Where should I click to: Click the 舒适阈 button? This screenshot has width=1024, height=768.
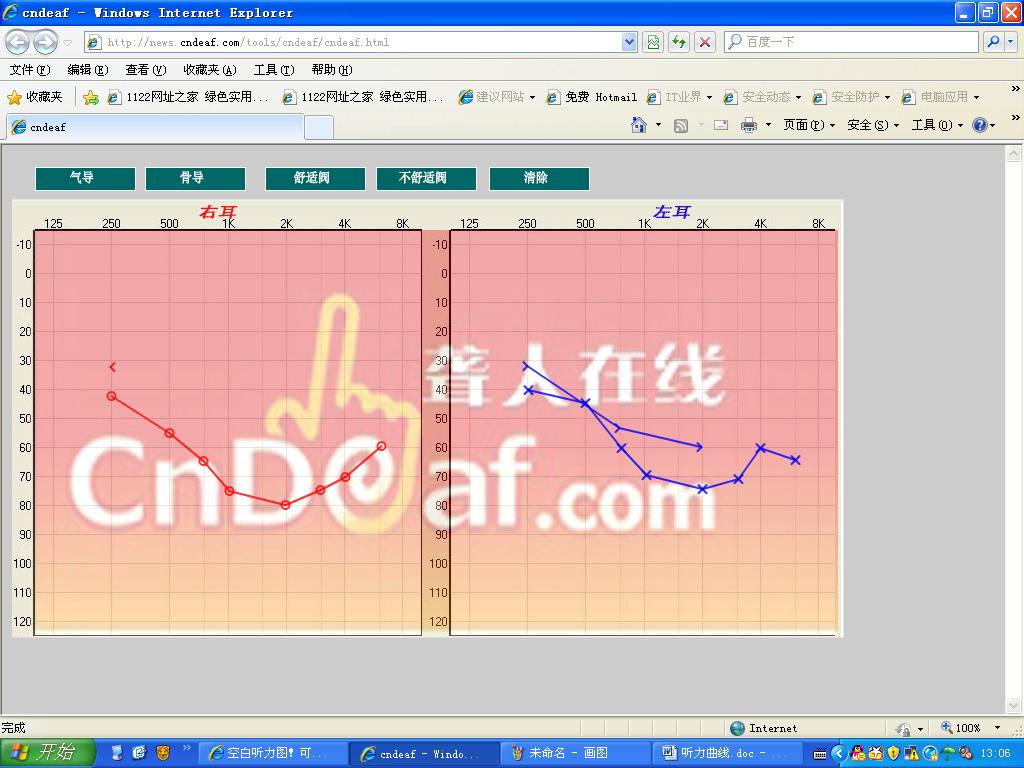coord(315,178)
